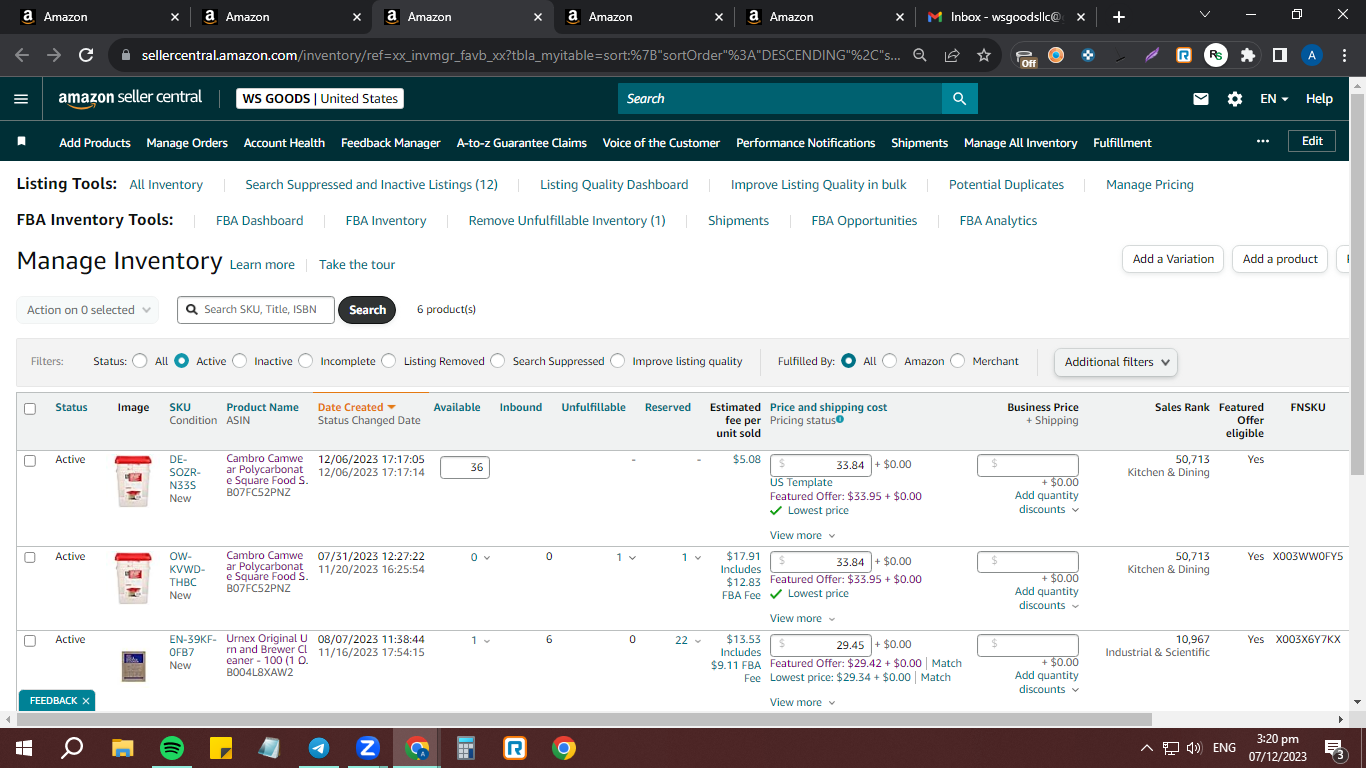Select the Inactive status filter
Screen dimensions: 1366x768
(240, 361)
